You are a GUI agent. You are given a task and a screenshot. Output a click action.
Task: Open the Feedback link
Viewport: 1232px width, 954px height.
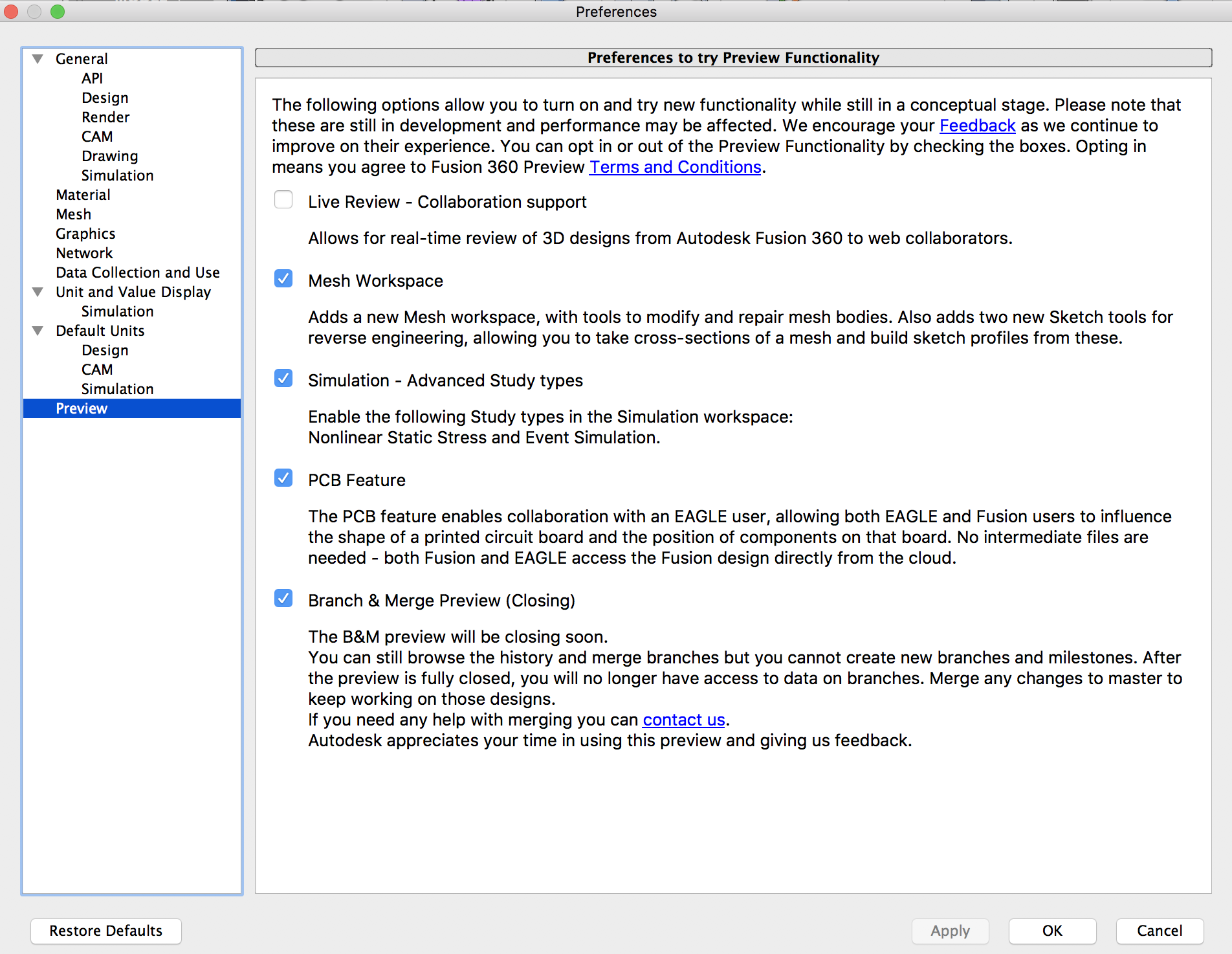pyautogui.click(x=977, y=126)
